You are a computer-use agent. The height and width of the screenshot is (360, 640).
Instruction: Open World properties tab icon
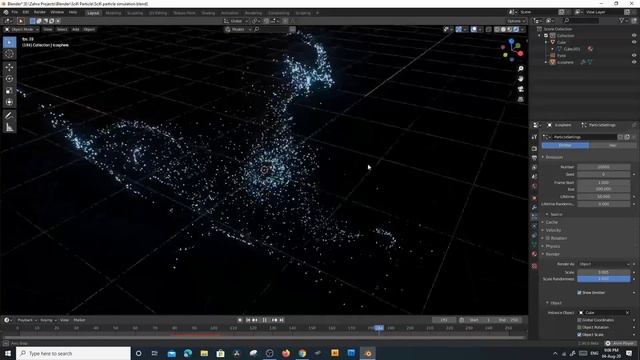(534, 186)
